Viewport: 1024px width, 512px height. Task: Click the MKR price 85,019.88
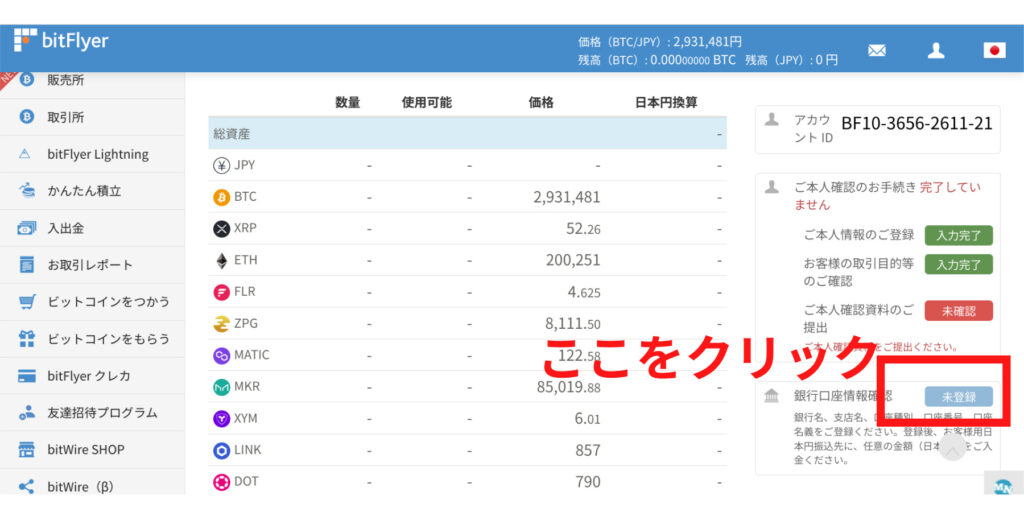tap(569, 387)
